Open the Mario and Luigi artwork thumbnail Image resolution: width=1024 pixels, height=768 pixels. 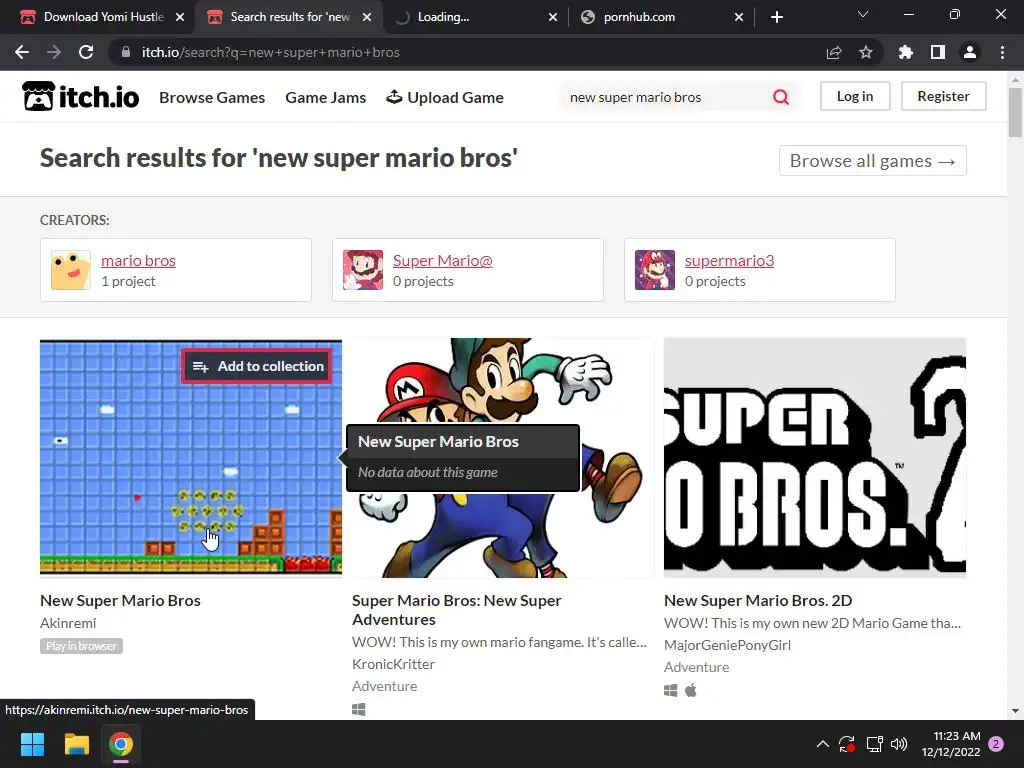click(x=503, y=457)
